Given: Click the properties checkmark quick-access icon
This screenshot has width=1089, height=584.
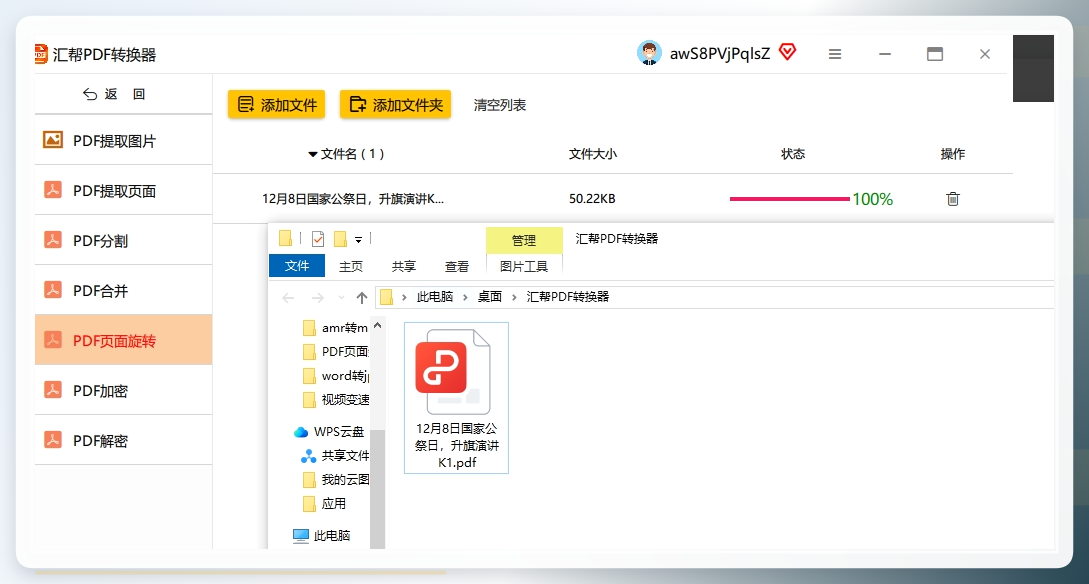Looking at the screenshot, I should 318,239.
